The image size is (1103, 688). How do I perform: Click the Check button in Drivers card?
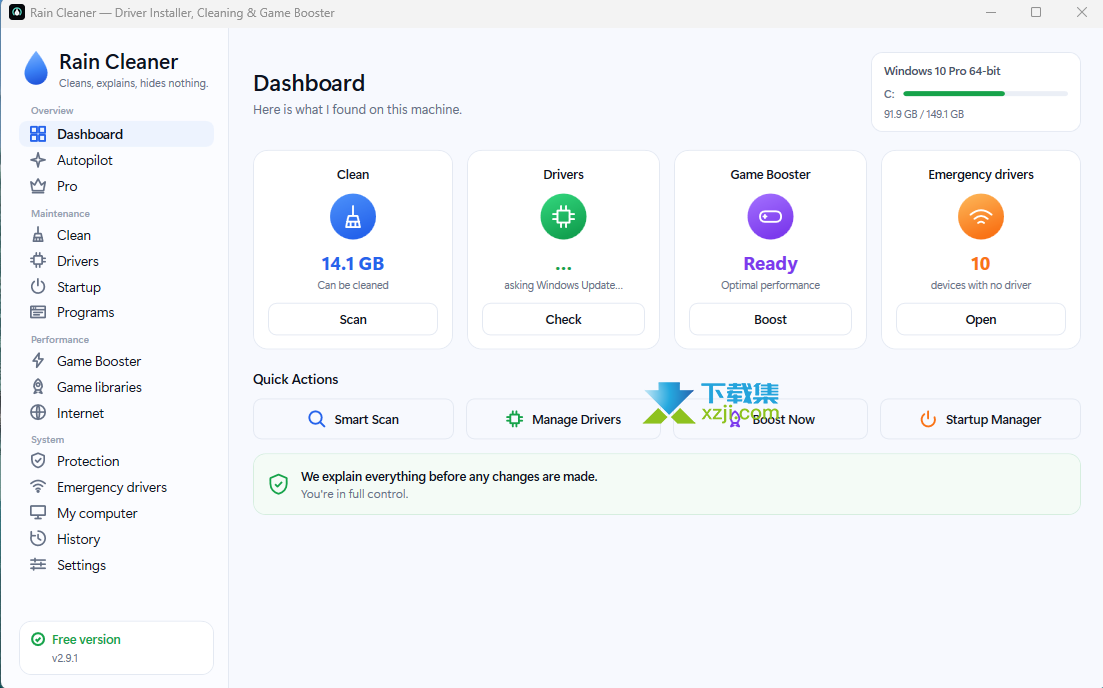pos(563,319)
